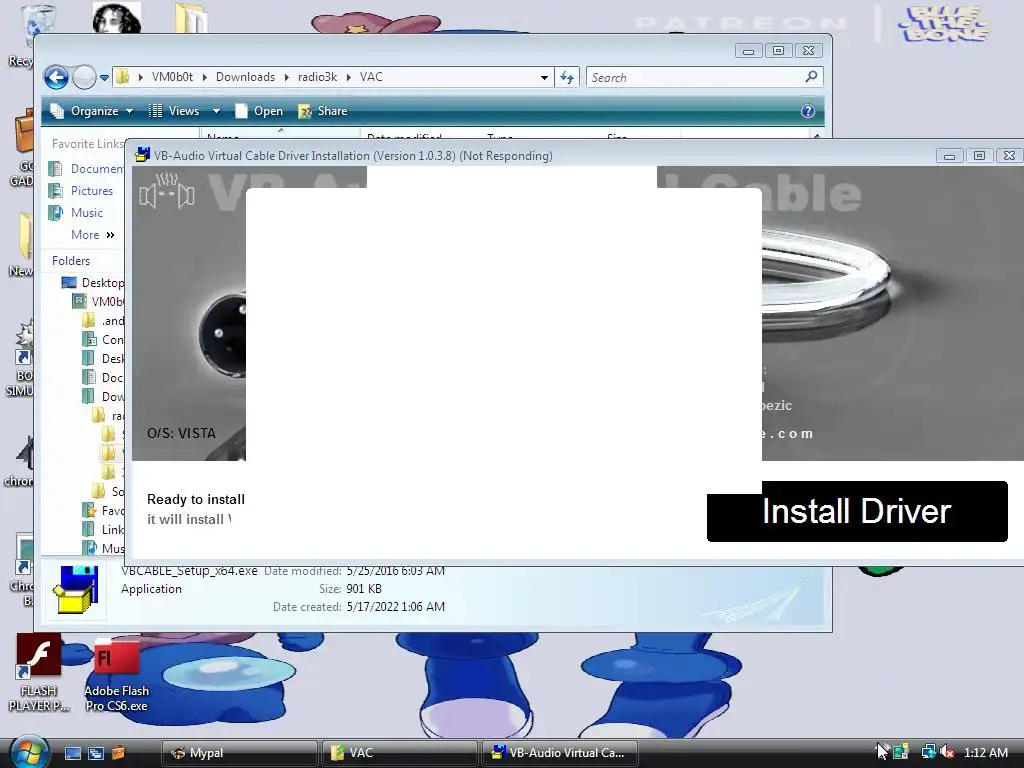Open Pictures favorite link
Screen dimensions: 1024x768
coord(81,191)
